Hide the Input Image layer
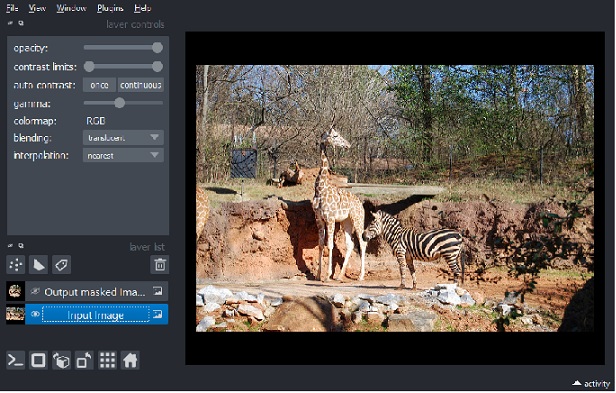The image size is (616, 393). [x=35, y=314]
